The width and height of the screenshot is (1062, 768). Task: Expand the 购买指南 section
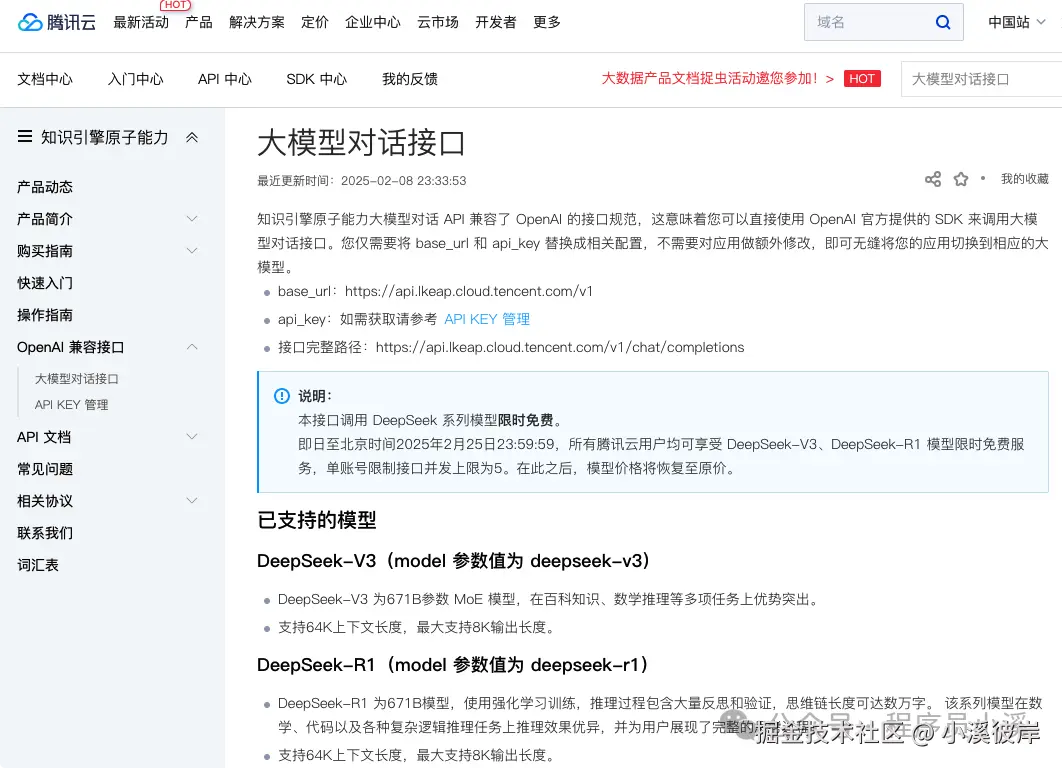click(191, 251)
